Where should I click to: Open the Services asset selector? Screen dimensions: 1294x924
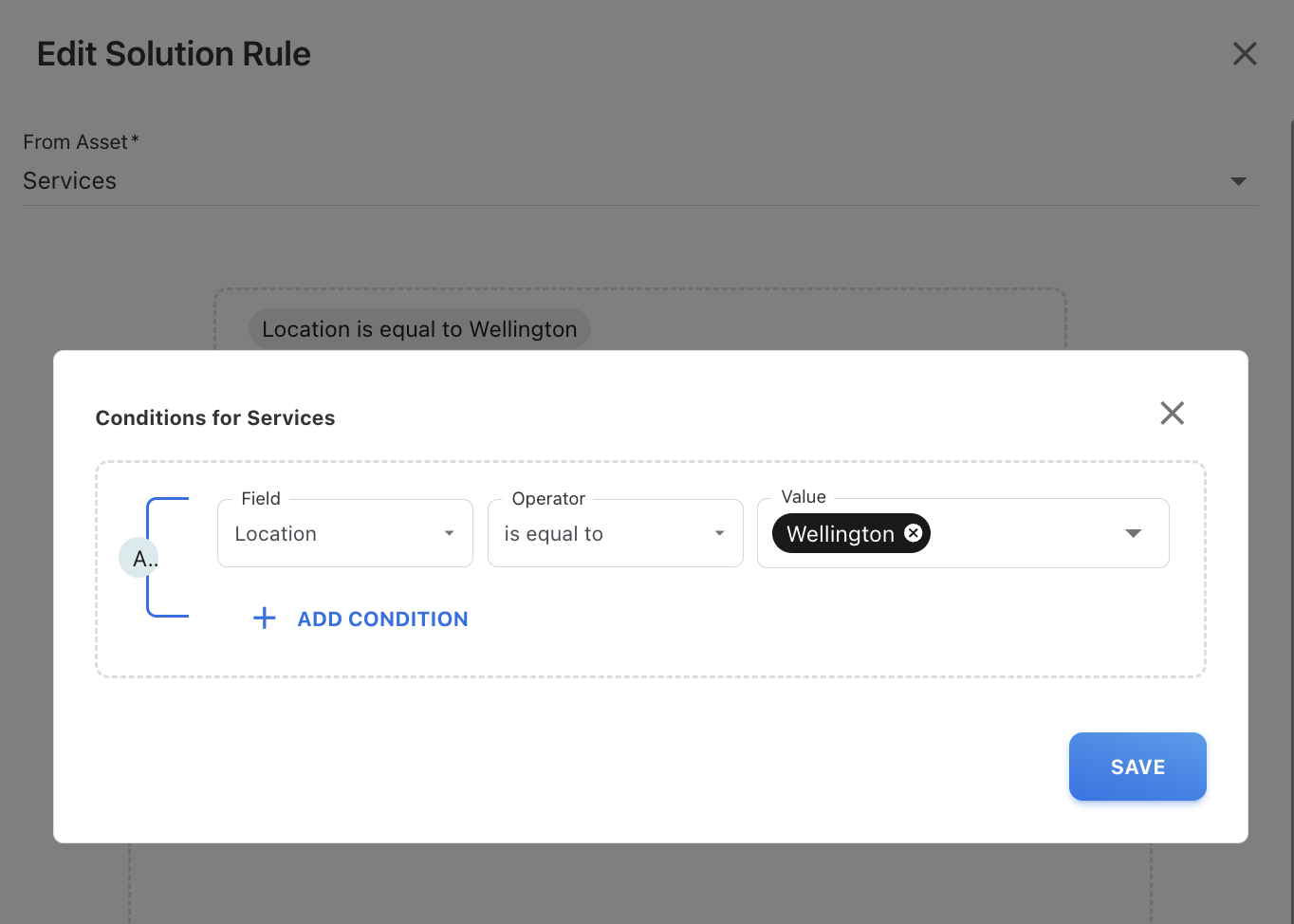click(569, 181)
